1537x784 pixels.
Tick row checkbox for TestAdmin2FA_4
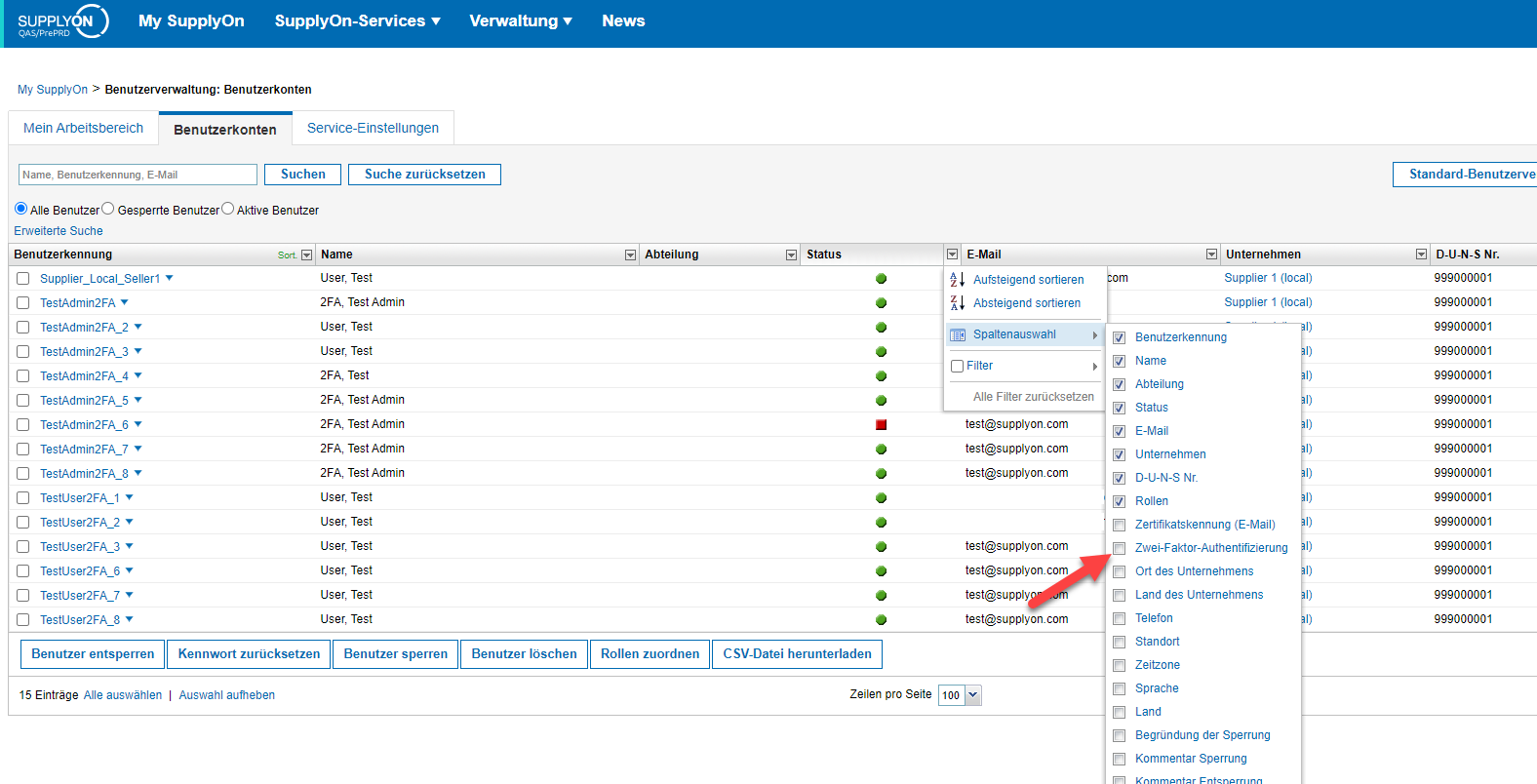(x=23, y=376)
